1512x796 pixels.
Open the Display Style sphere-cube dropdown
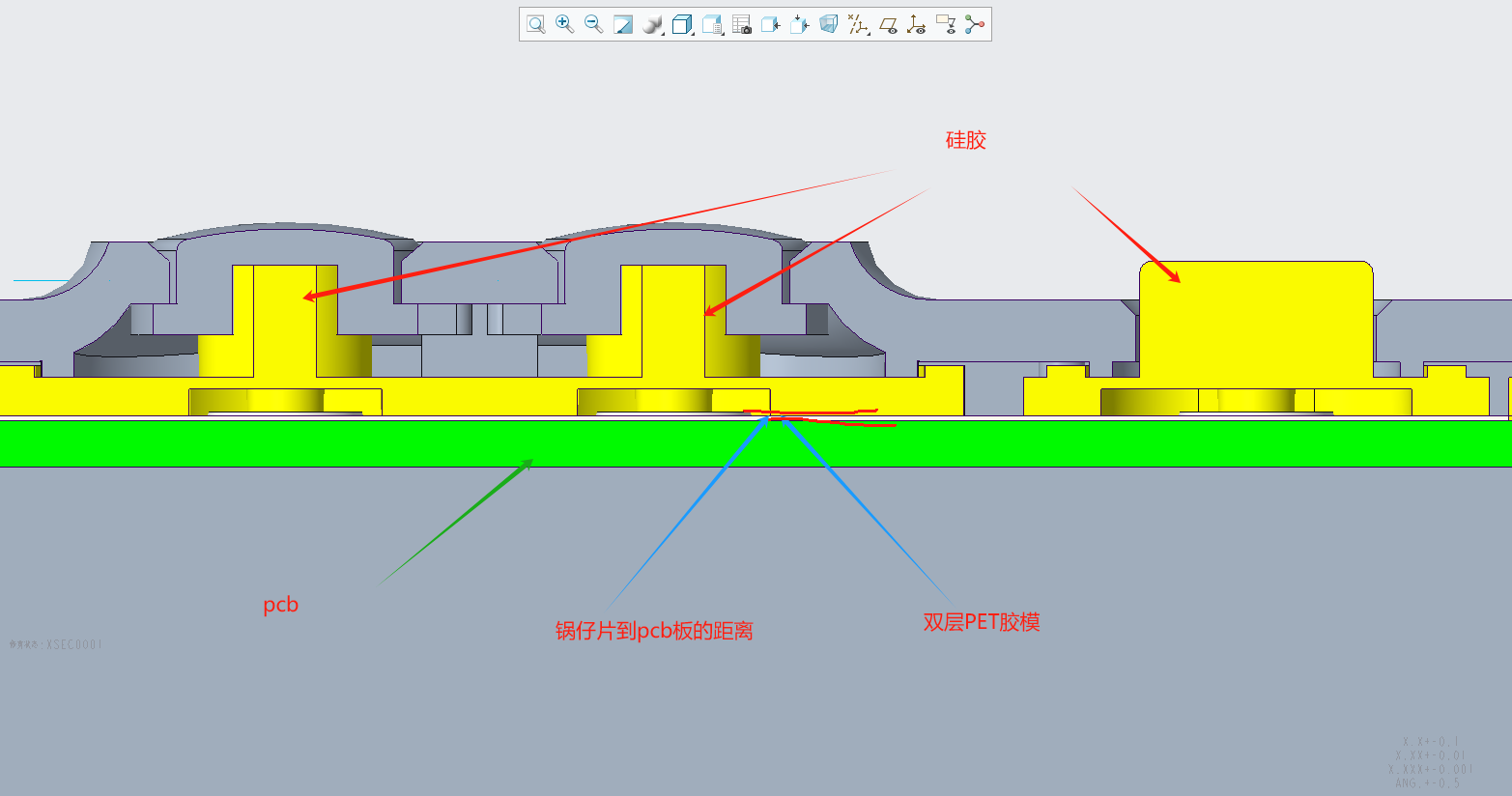[x=654, y=24]
